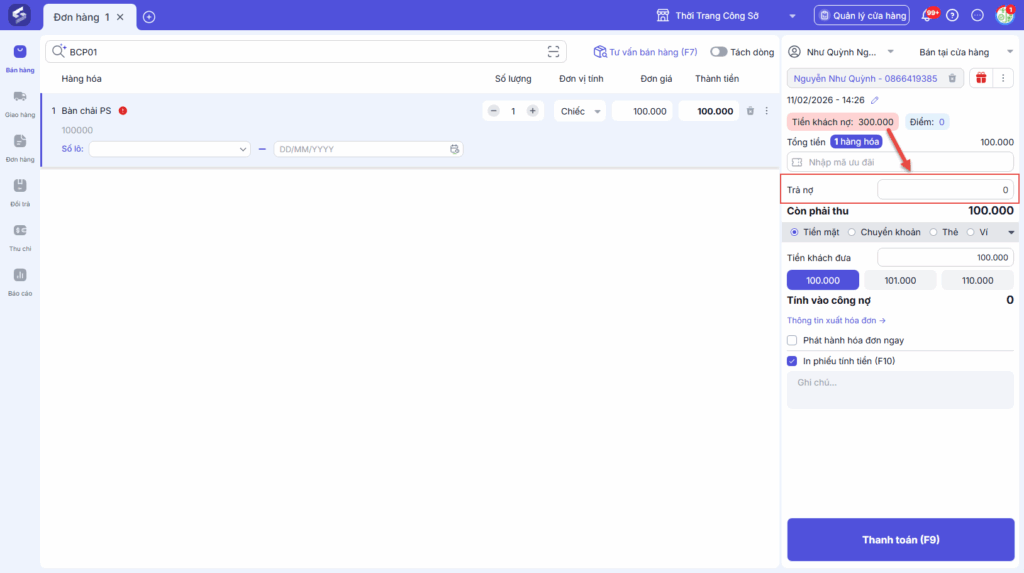Open the Chiếc unit dropdown
Screen dimensions: 1024x573
580,111
